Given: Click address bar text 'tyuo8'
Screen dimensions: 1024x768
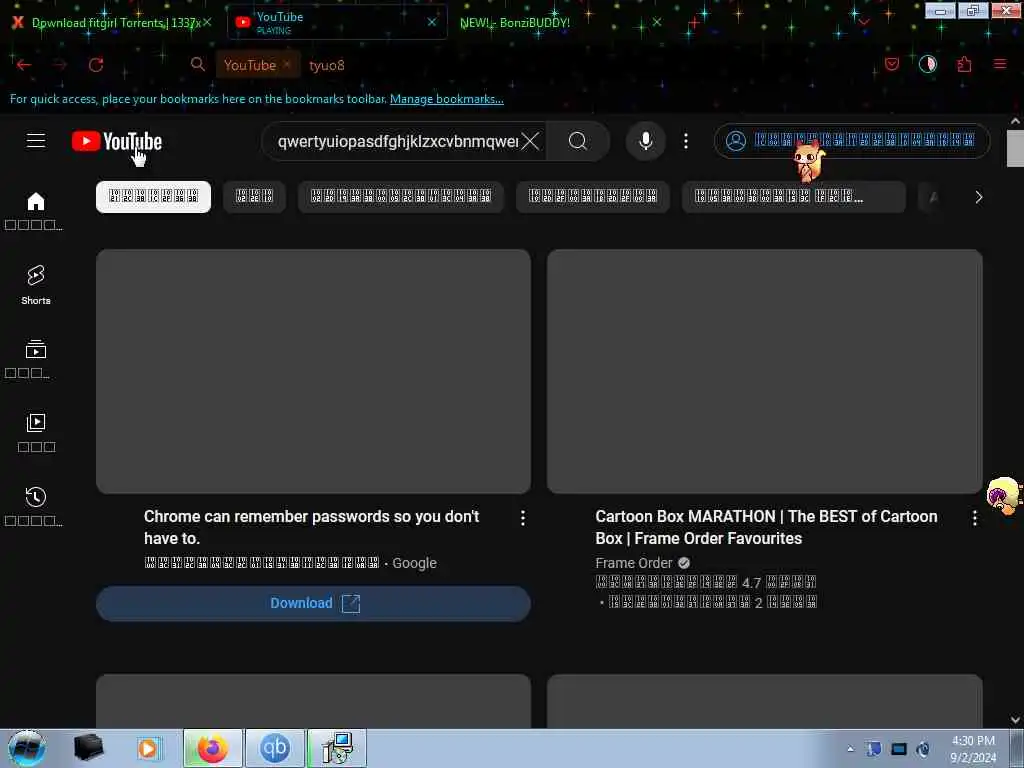Looking at the screenshot, I should (x=327, y=65).
